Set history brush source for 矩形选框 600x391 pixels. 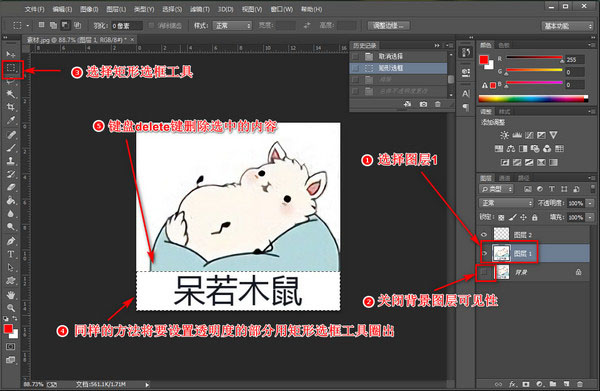356,68
